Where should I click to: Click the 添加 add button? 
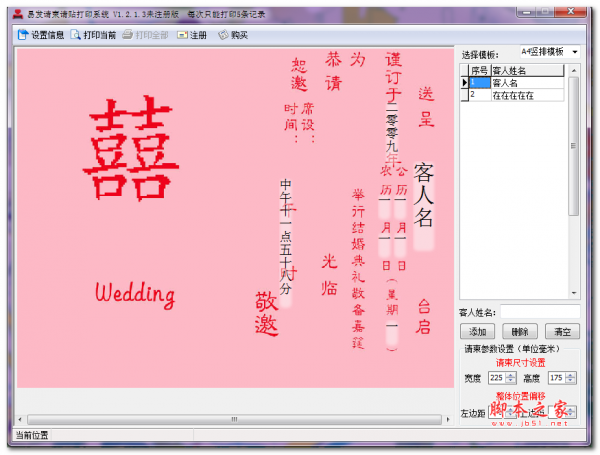477,331
